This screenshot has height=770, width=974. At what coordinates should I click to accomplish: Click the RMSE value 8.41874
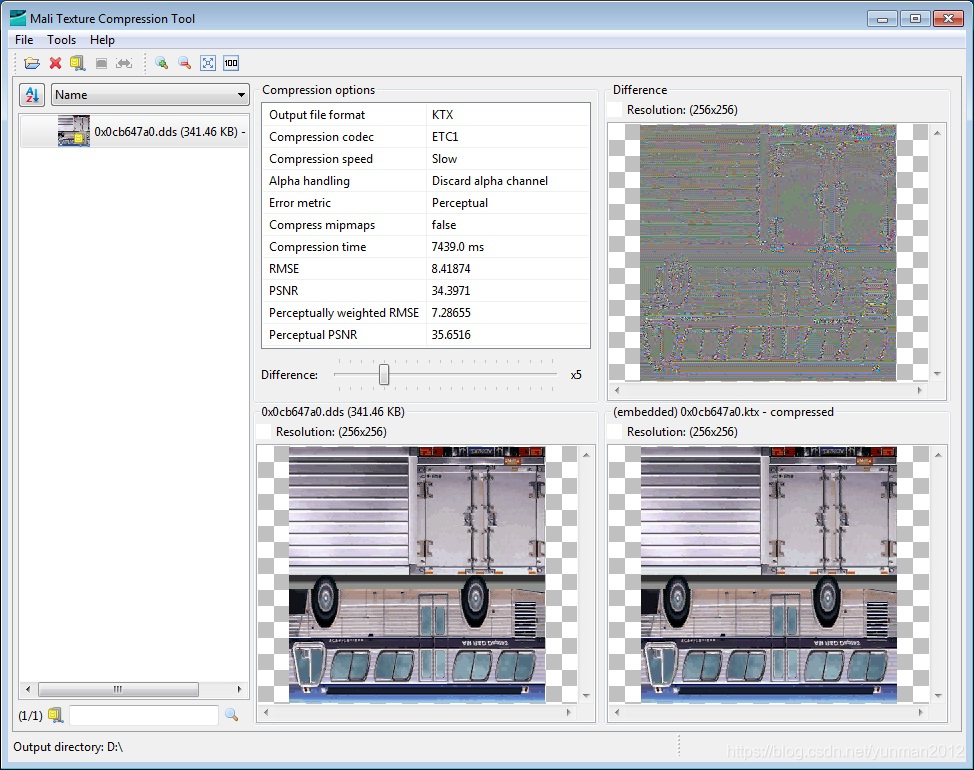[450, 269]
